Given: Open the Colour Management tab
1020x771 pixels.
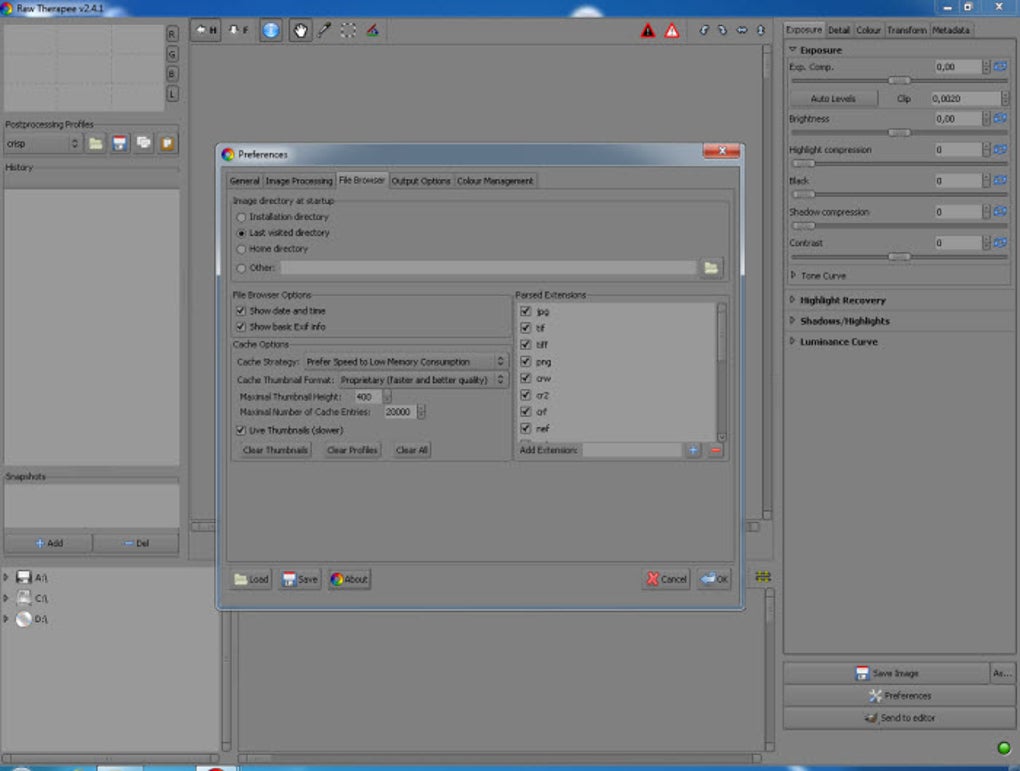Looking at the screenshot, I should [x=495, y=181].
